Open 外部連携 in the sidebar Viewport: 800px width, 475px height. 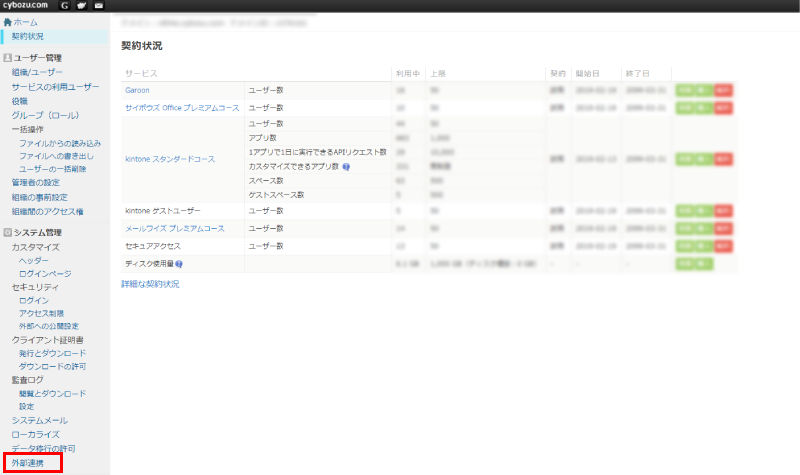[x=28, y=463]
